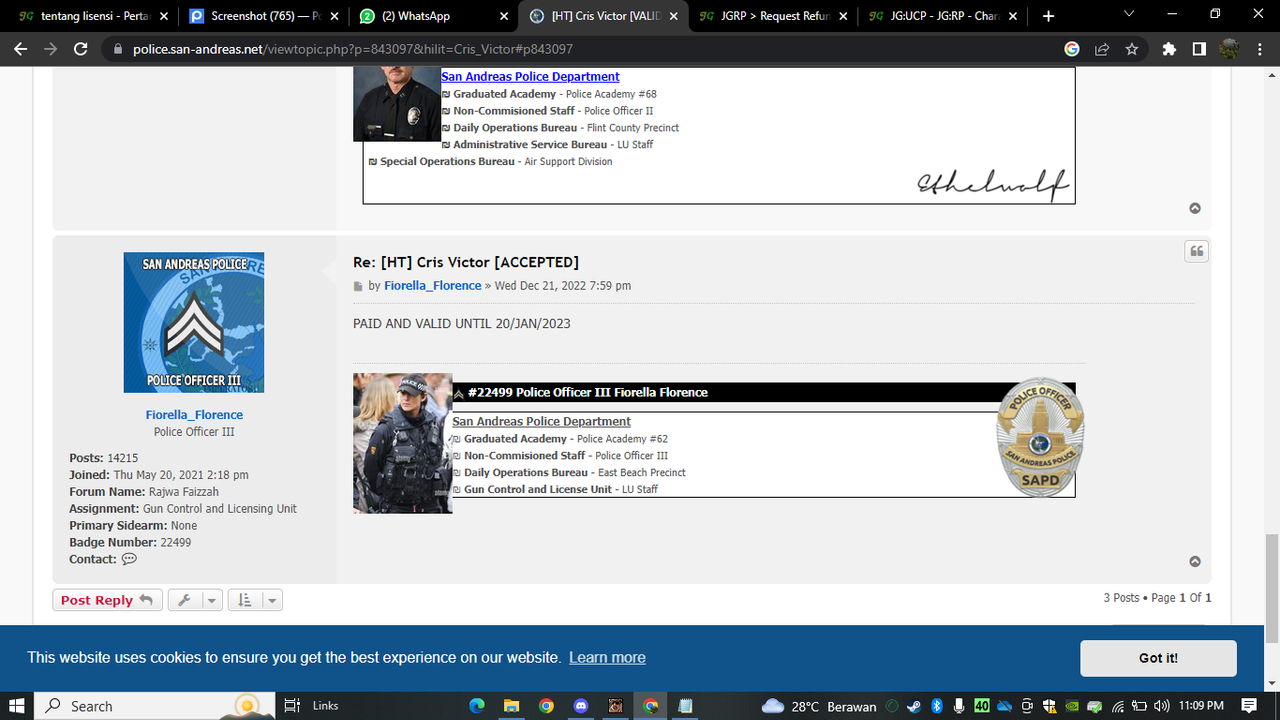Viewport: 1280px width, 720px height.
Task: Open File Explorer from the taskbar
Action: pos(512,705)
